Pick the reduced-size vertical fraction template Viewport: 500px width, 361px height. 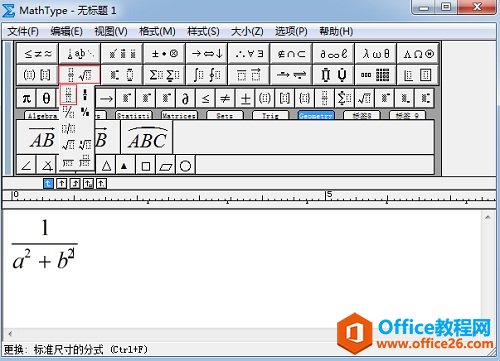85,95
